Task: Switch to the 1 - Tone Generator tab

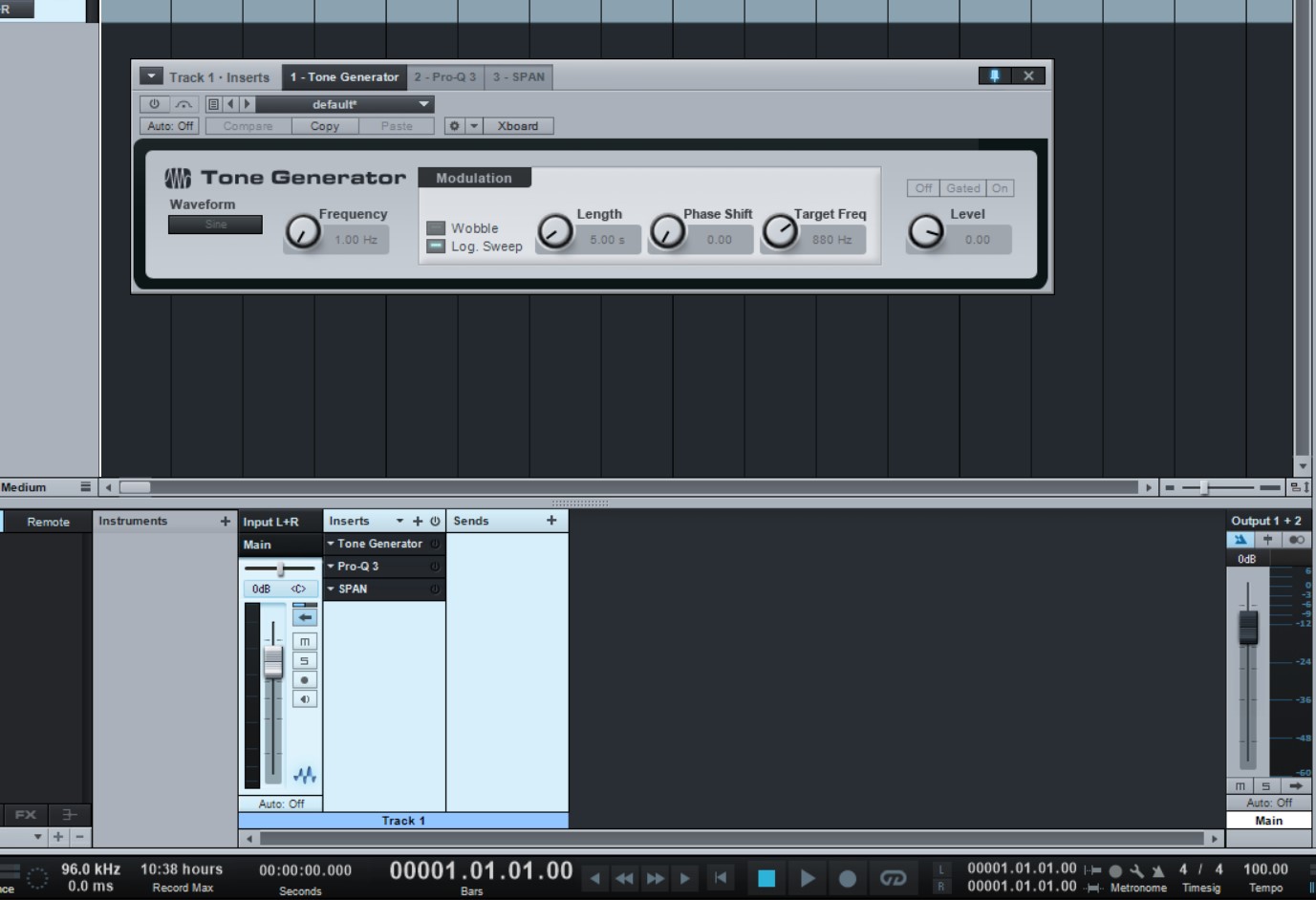Action: (x=344, y=76)
